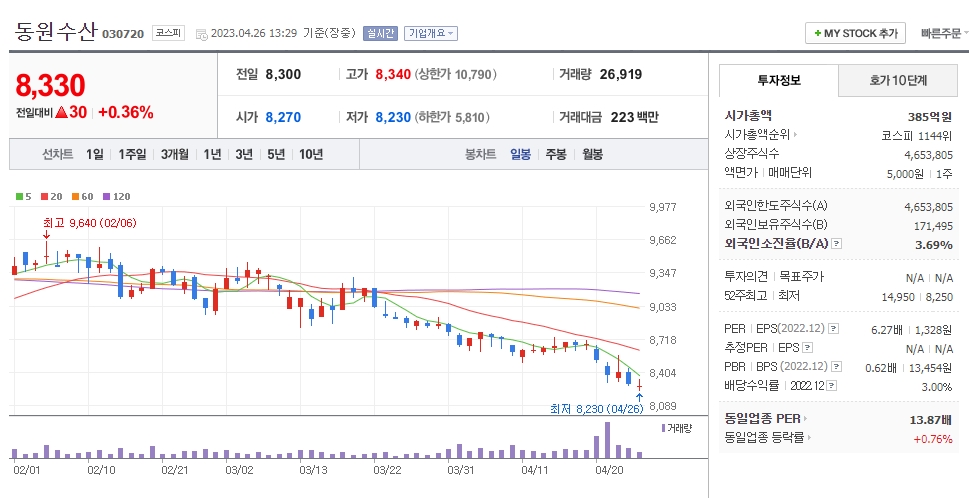Open help icon beside PBR BPS (2022.12)
The width and height of the screenshot is (969, 498).
837,367
